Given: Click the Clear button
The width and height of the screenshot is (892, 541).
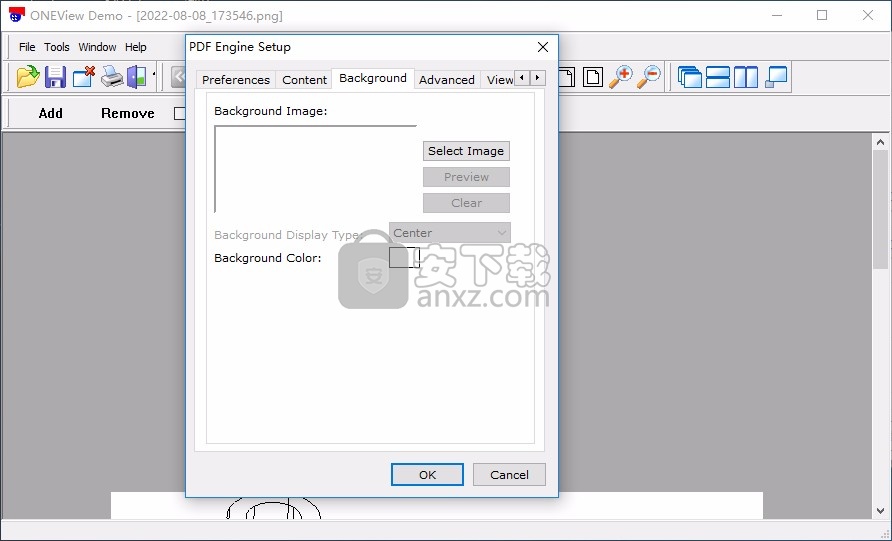Looking at the screenshot, I should (466, 203).
